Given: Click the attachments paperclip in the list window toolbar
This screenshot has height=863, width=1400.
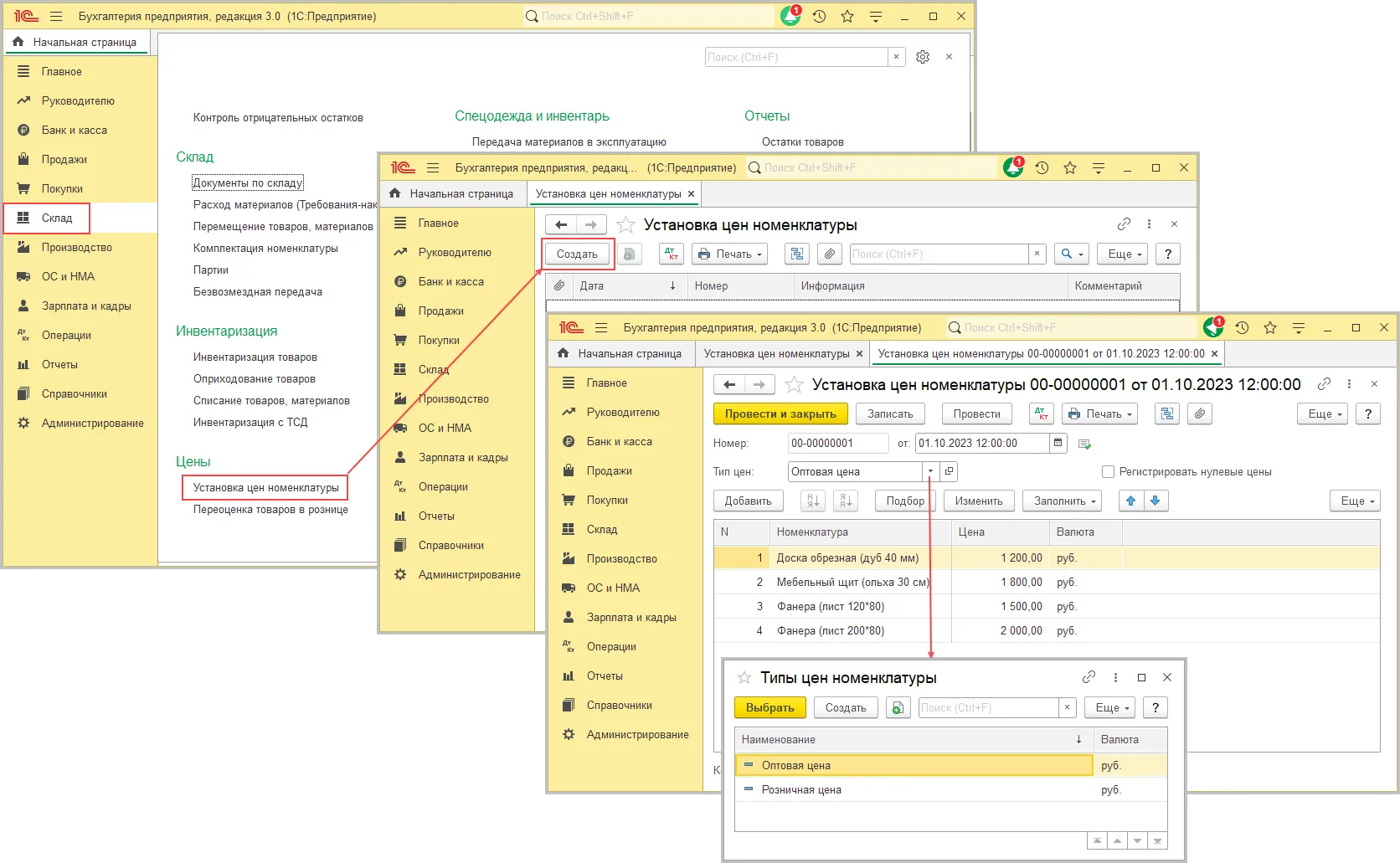Looking at the screenshot, I should pyautogui.click(x=829, y=254).
